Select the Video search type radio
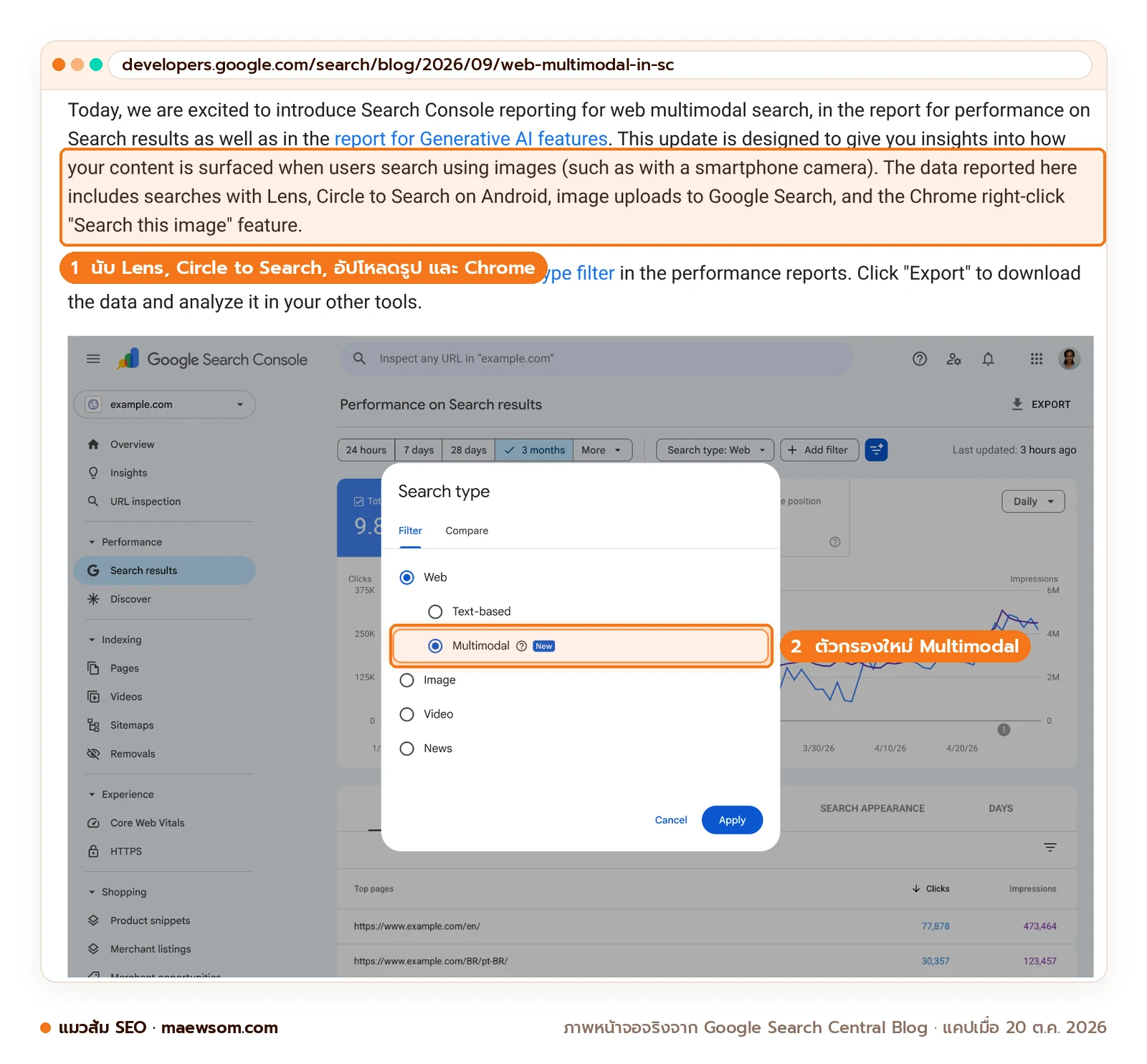Viewport: 1147px width, 1064px height. pos(407,714)
